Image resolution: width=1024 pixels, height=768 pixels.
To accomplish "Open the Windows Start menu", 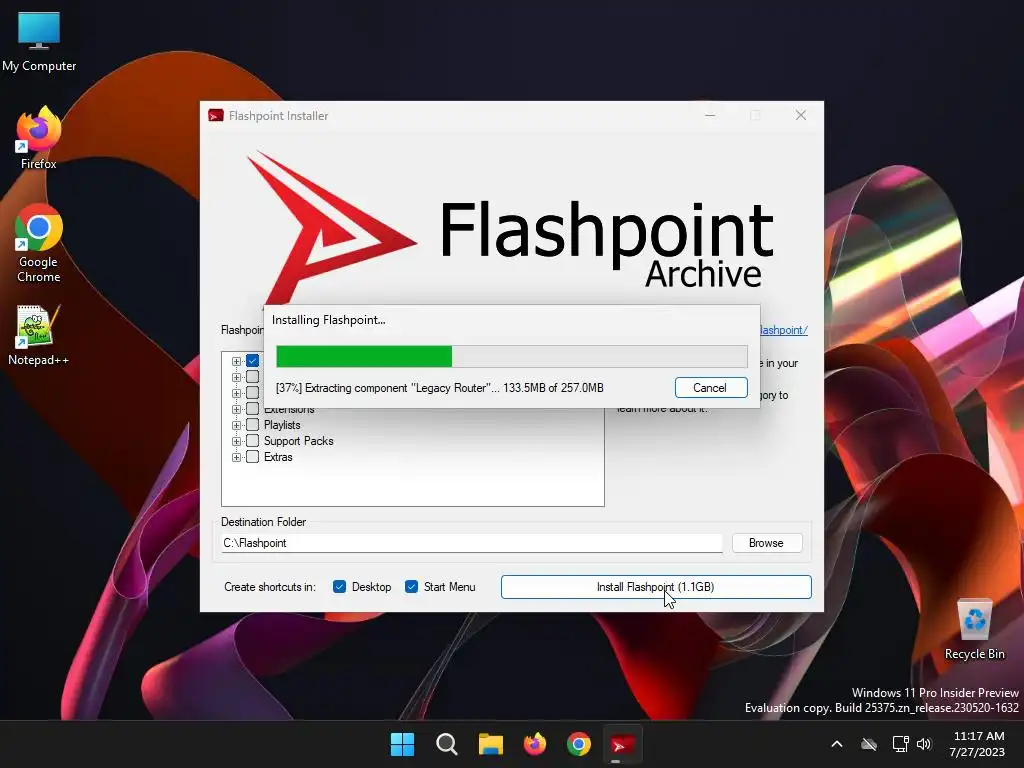I will [402, 744].
